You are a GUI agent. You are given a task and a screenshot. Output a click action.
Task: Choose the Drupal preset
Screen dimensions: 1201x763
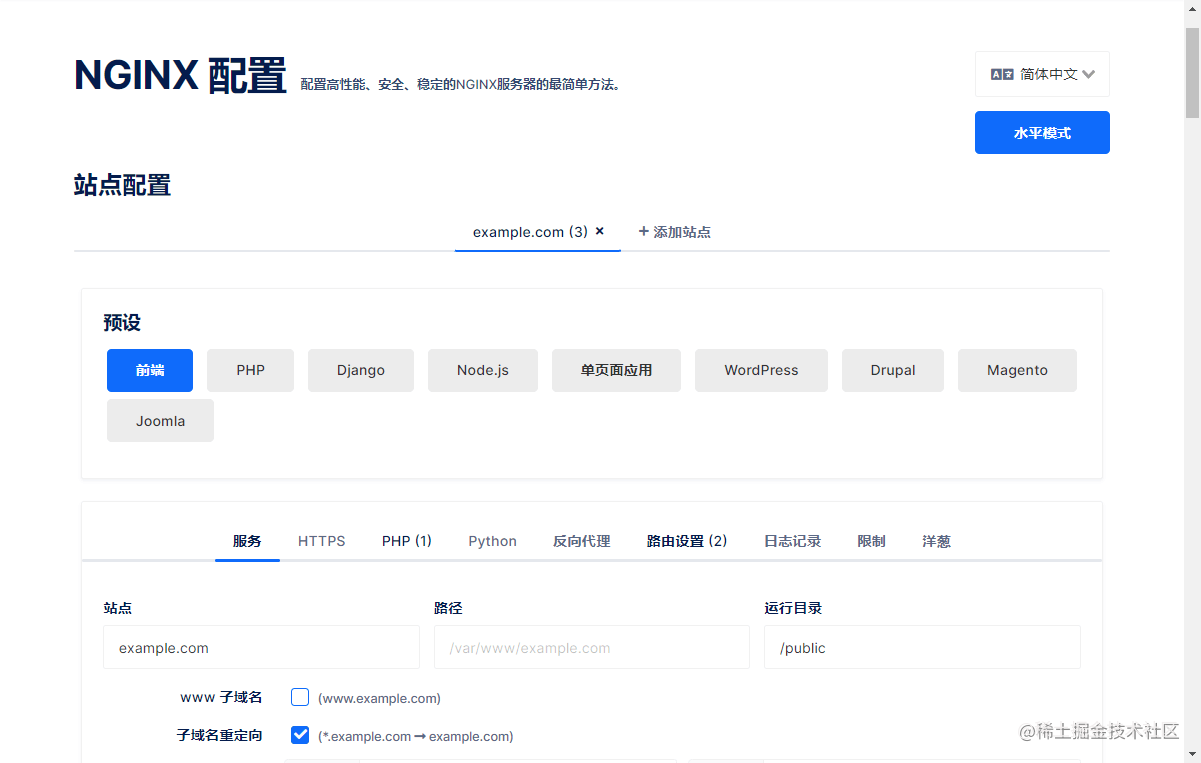pyautogui.click(x=893, y=370)
